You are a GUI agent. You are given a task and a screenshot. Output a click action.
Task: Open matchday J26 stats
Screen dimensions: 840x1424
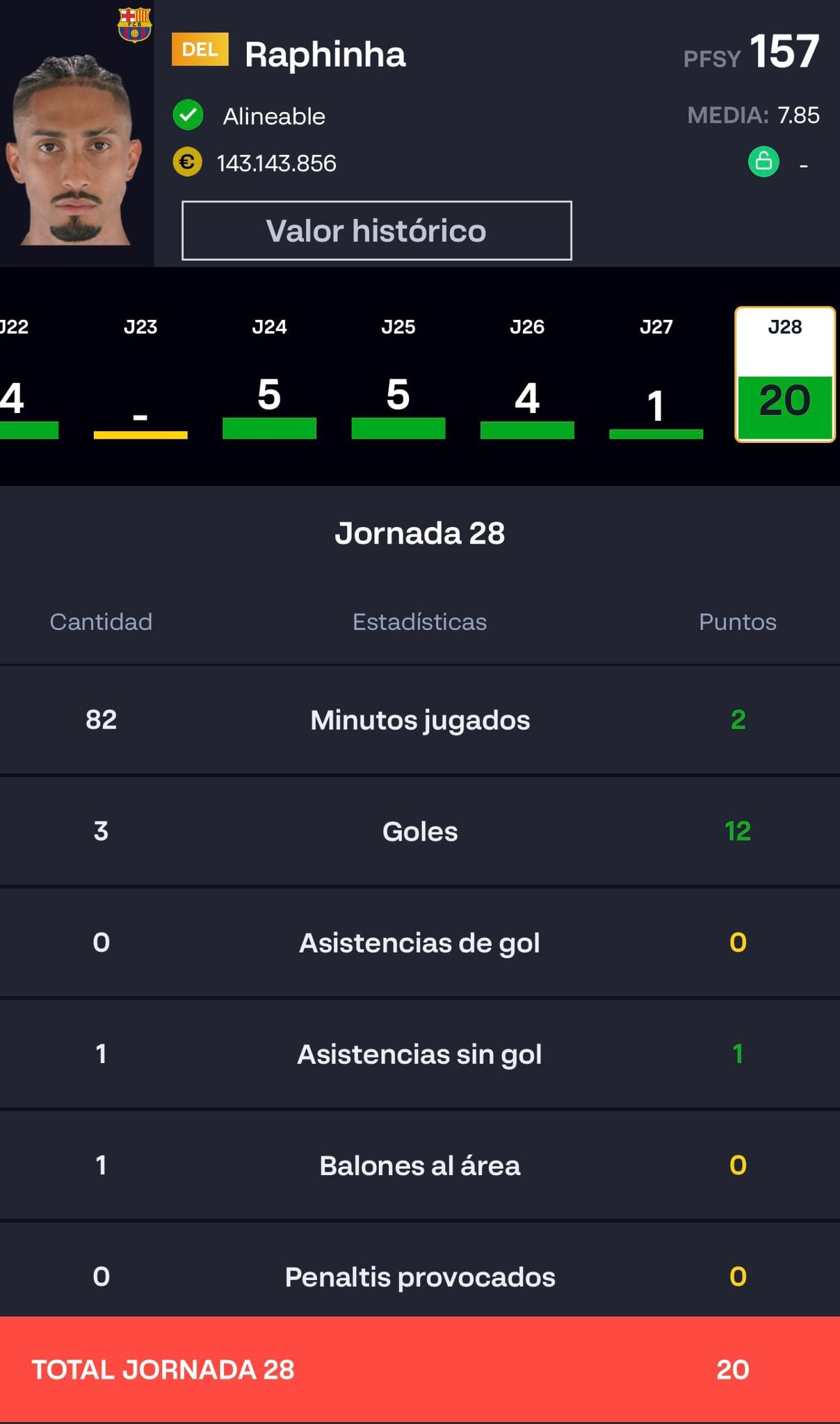(x=527, y=375)
